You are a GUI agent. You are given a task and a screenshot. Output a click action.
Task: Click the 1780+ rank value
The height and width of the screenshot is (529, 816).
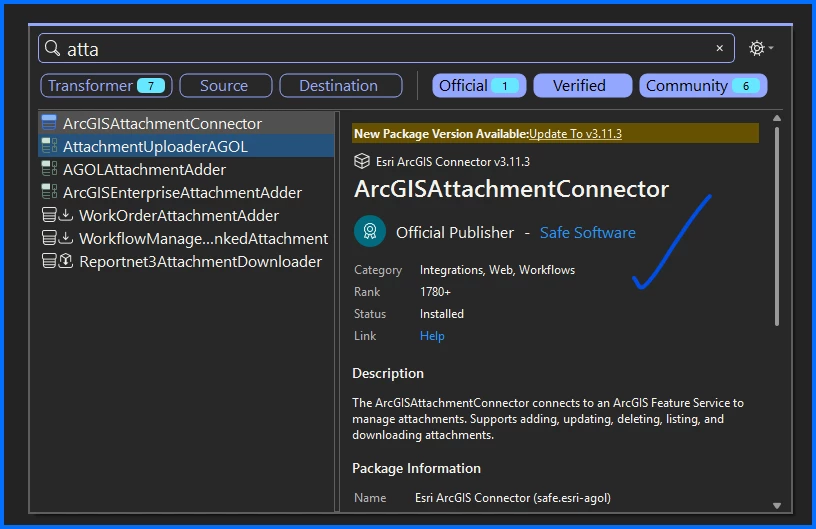click(x=435, y=292)
